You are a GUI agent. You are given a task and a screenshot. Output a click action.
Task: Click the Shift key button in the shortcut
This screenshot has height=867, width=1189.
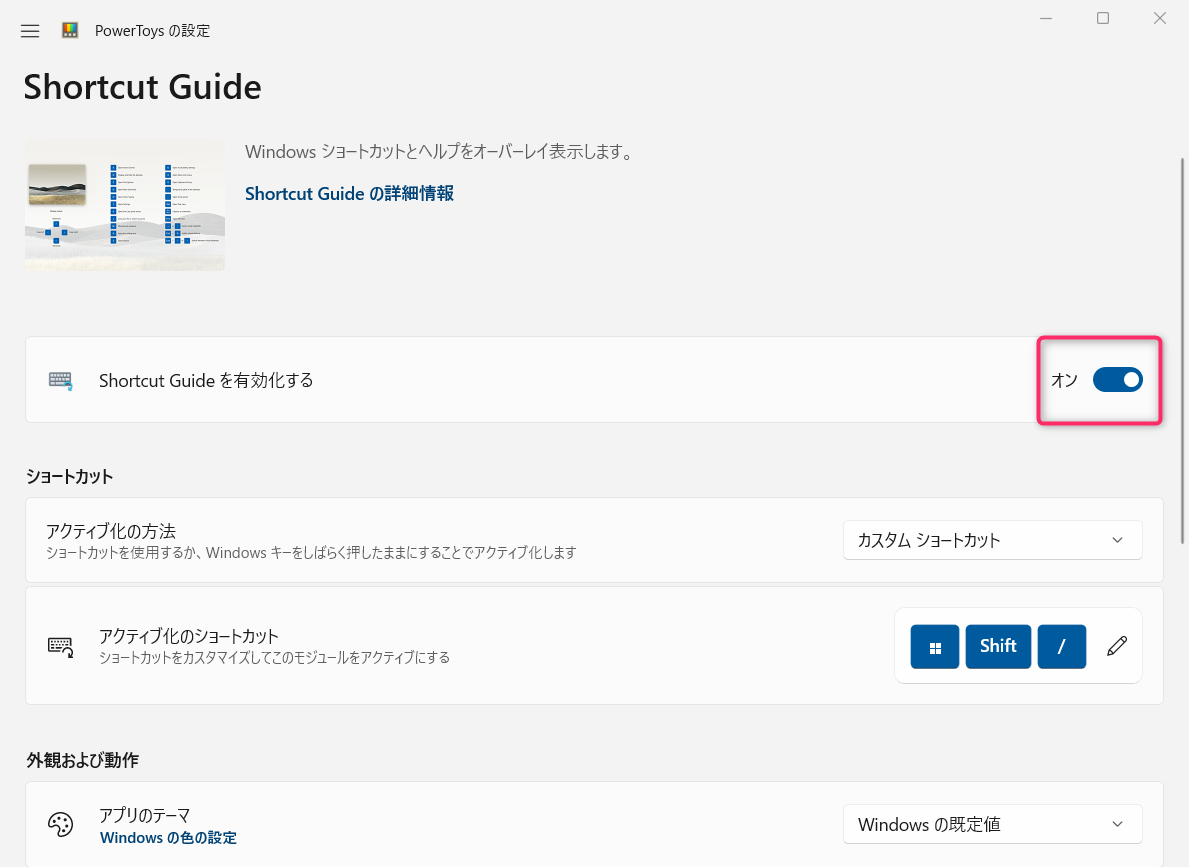coord(998,646)
